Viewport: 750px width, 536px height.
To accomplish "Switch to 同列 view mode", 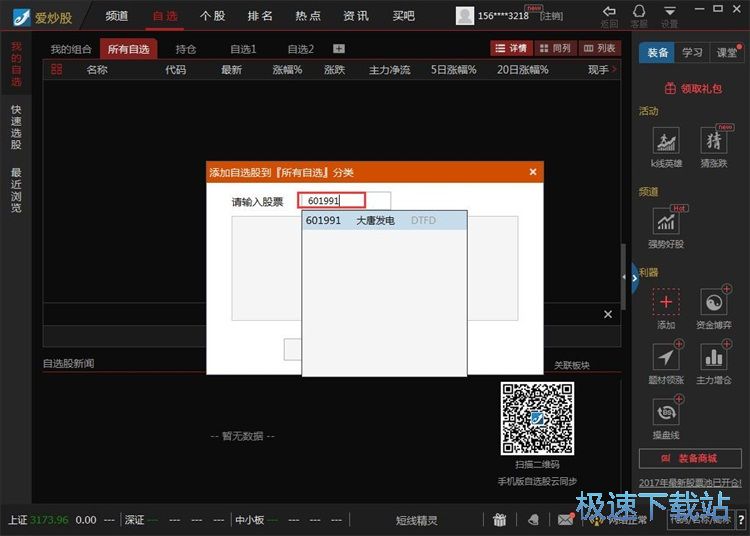I will point(555,48).
